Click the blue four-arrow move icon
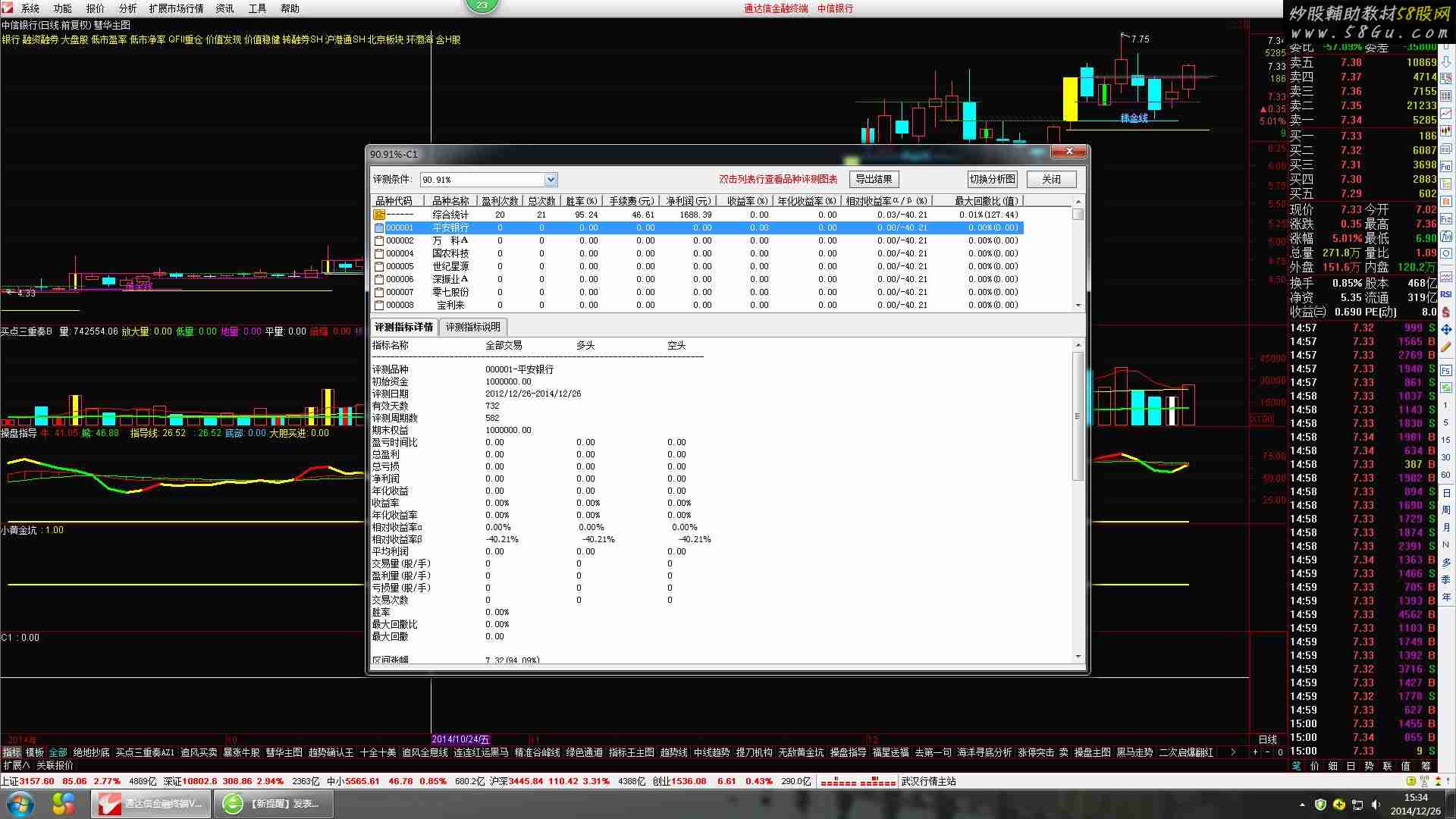This screenshot has height=819, width=1456. (1446, 329)
